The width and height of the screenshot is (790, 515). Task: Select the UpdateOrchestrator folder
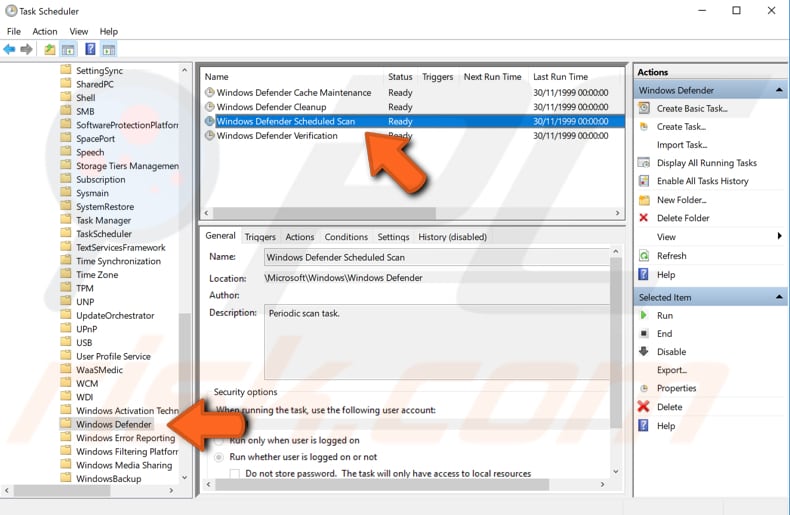pos(115,315)
